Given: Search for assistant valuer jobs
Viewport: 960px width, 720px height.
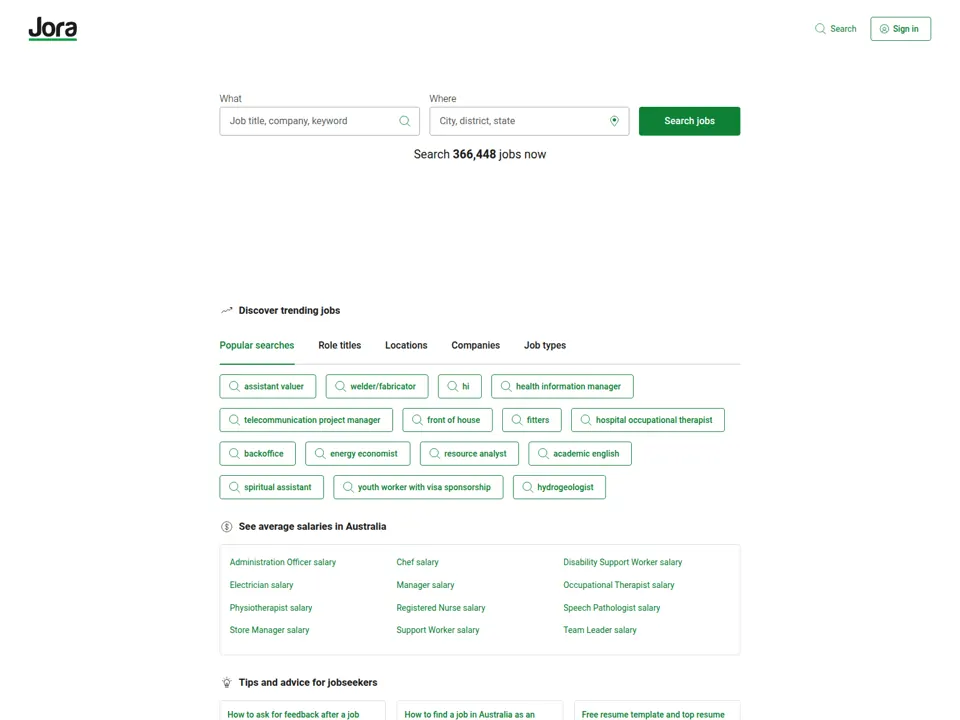Looking at the screenshot, I should tap(268, 386).
